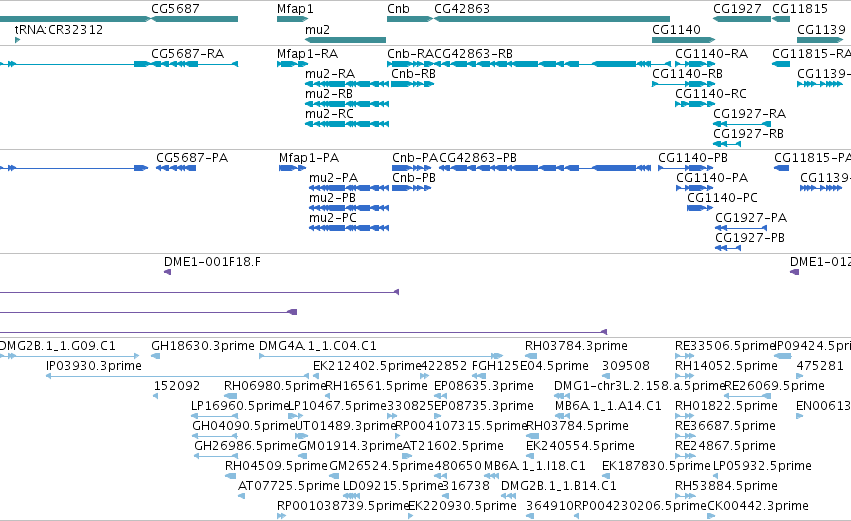Click the CG42863-RB transcript label
This screenshot has width=851, height=521.
click(473, 54)
